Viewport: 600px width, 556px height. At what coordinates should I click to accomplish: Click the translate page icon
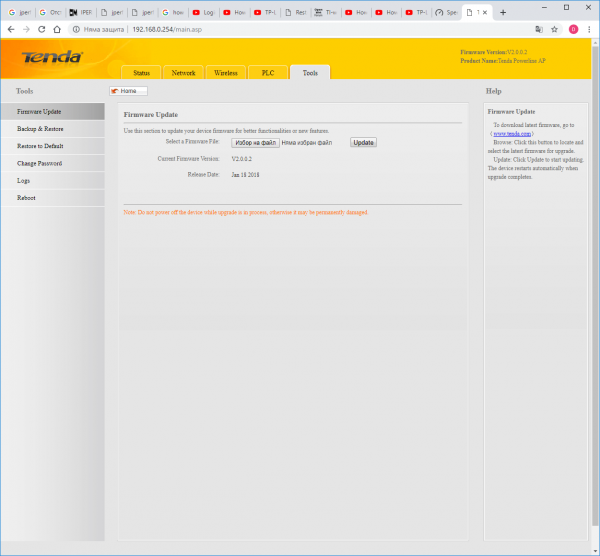(539, 29)
